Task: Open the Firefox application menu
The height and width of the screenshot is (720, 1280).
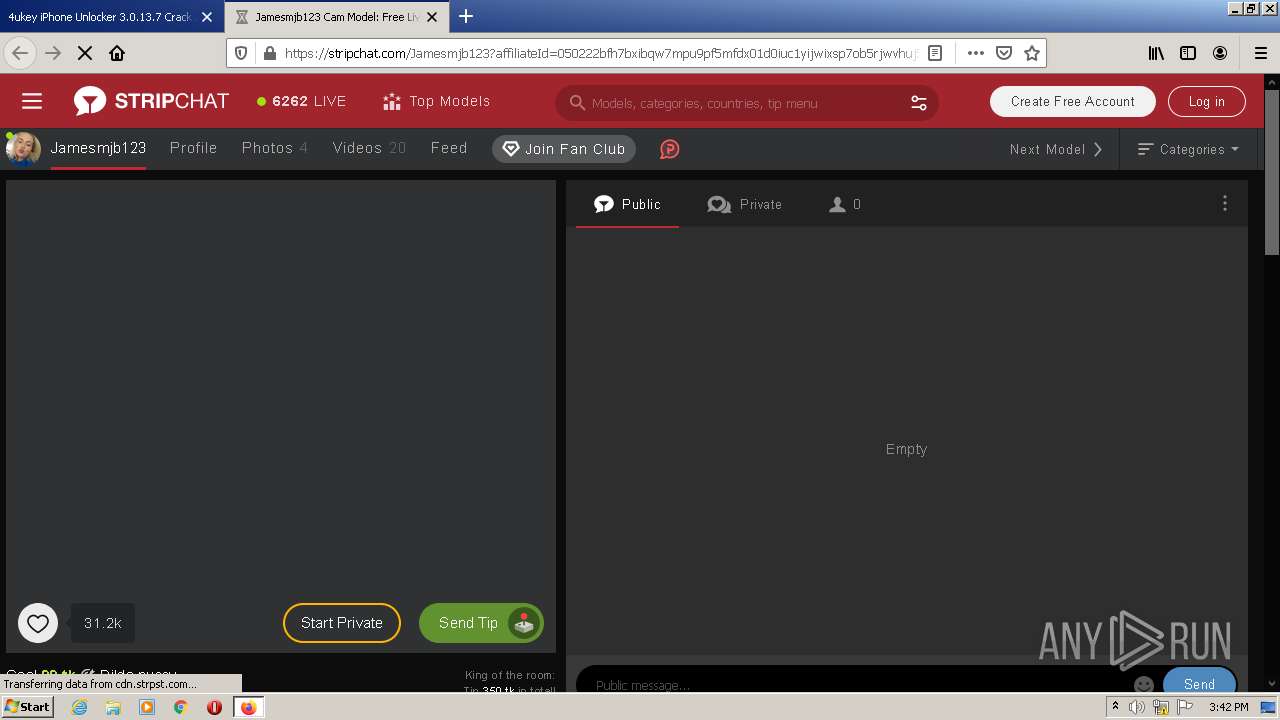Action: pyautogui.click(x=1260, y=53)
